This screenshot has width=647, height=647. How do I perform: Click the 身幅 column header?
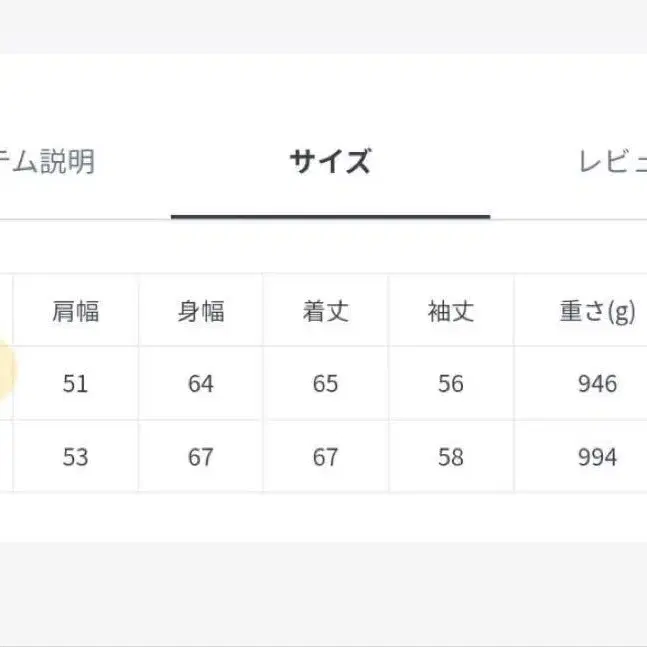(201, 311)
